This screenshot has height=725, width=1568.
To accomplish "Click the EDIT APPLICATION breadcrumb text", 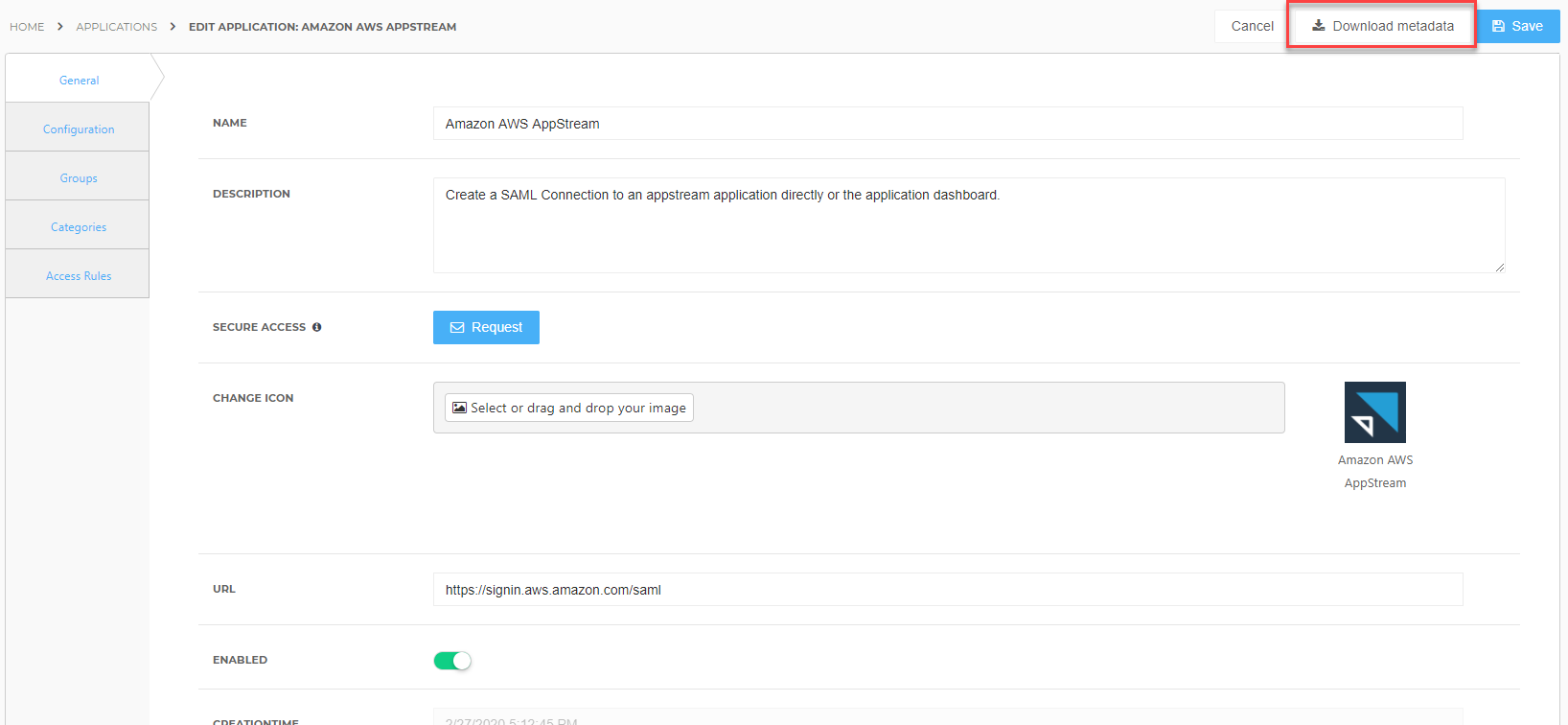I will pyautogui.click(x=322, y=27).
